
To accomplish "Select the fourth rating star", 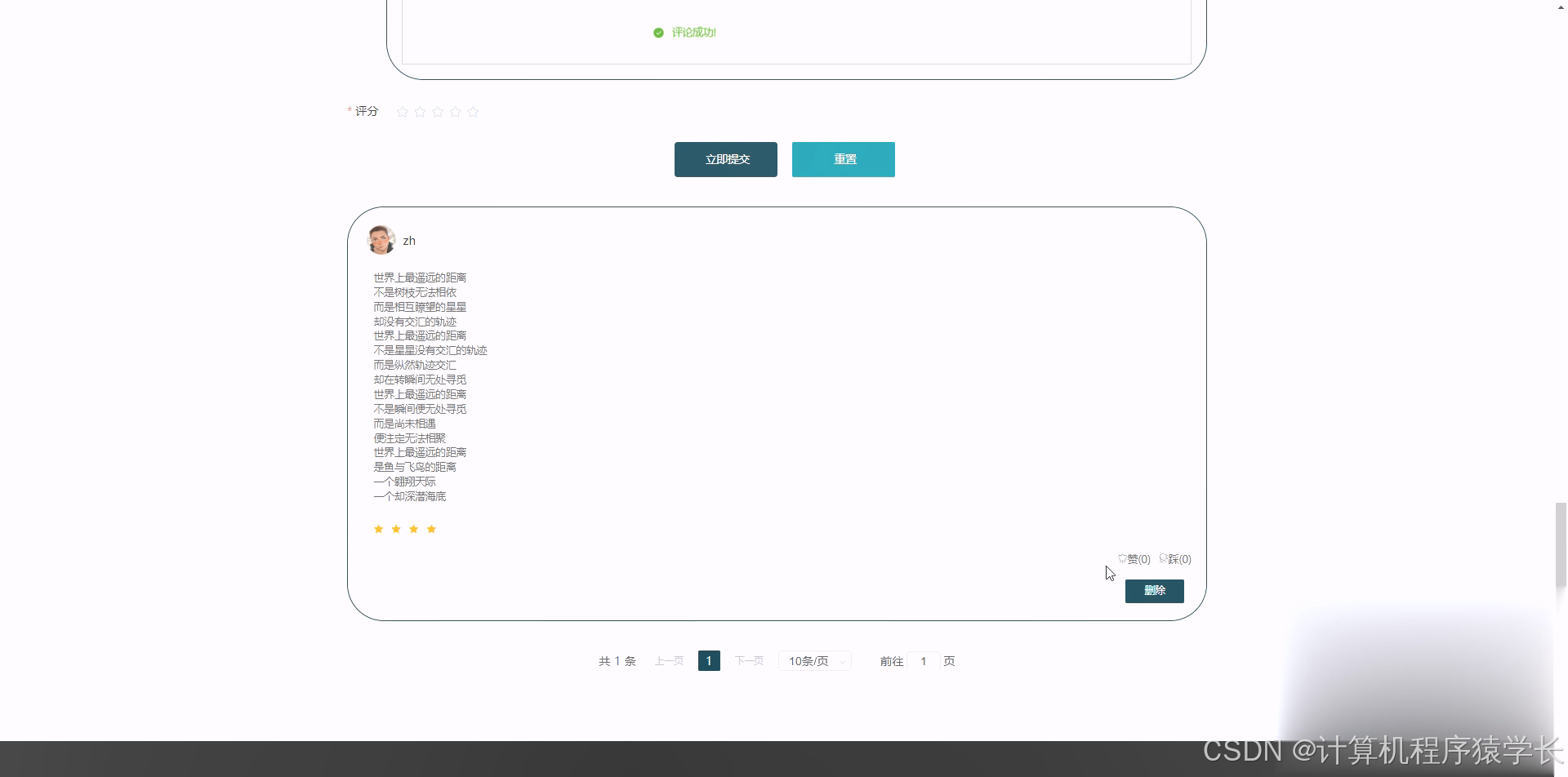I will click(x=456, y=112).
